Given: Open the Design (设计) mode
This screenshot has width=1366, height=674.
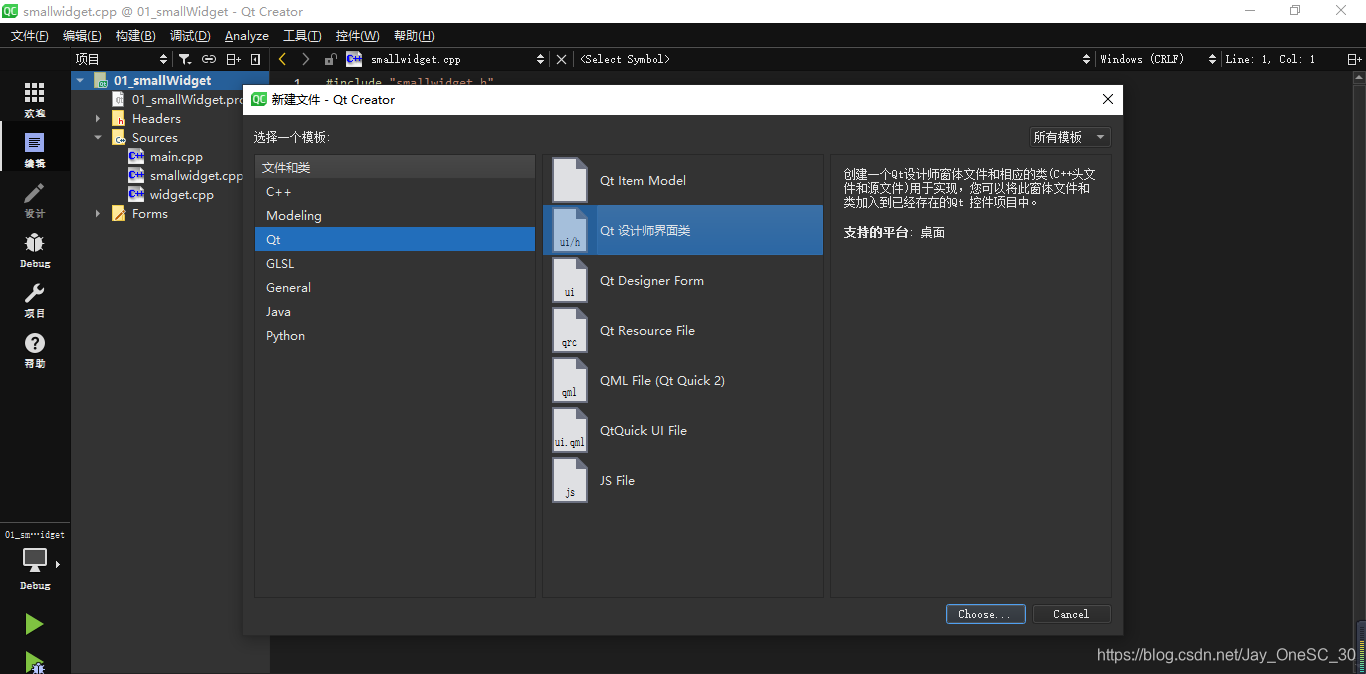Looking at the screenshot, I should point(35,200).
